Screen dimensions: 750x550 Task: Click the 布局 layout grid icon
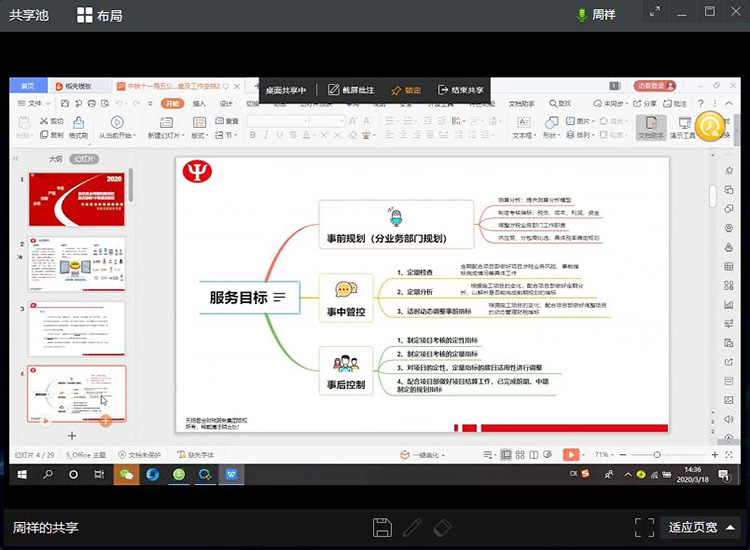tap(85, 15)
